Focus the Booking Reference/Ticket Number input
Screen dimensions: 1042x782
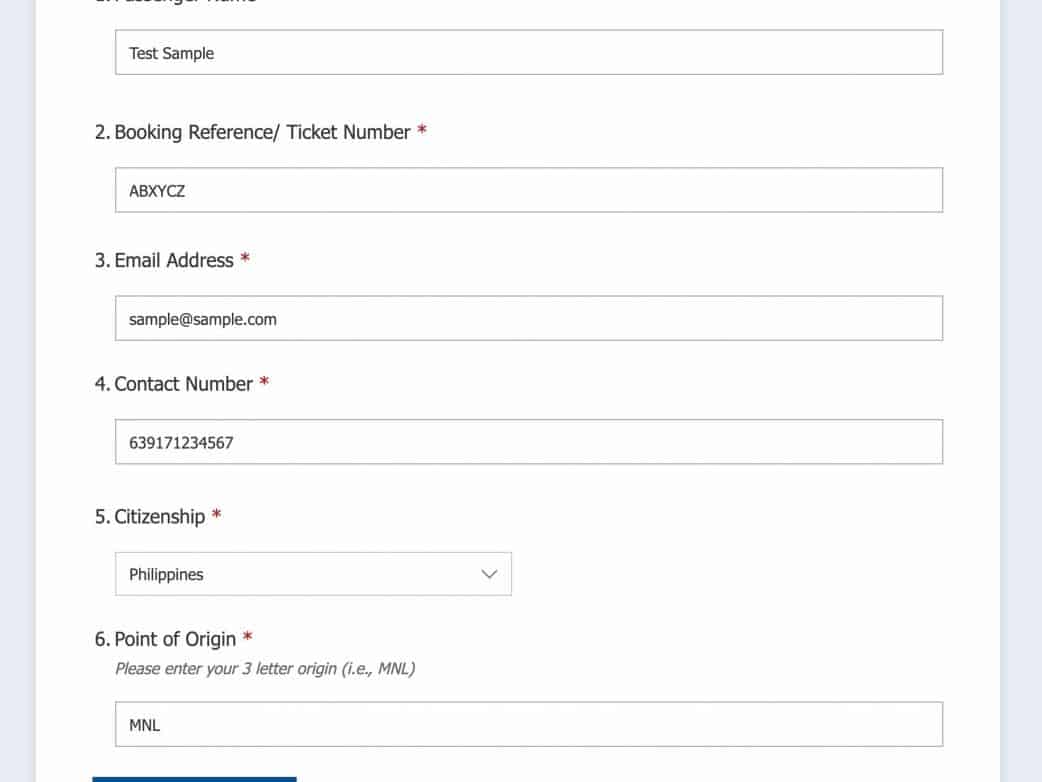pyautogui.click(x=528, y=190)
